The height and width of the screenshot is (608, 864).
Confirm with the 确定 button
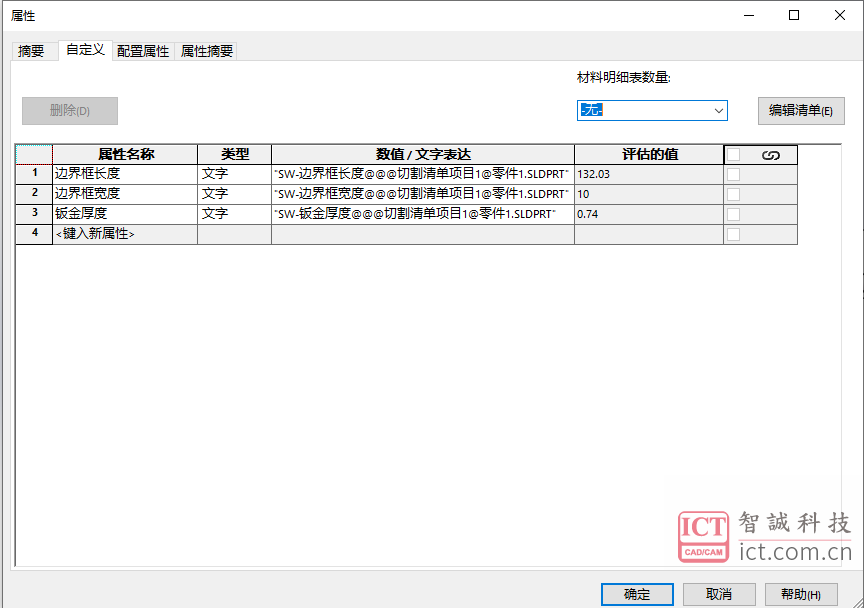pyautogui.click(x=637, y=594)
